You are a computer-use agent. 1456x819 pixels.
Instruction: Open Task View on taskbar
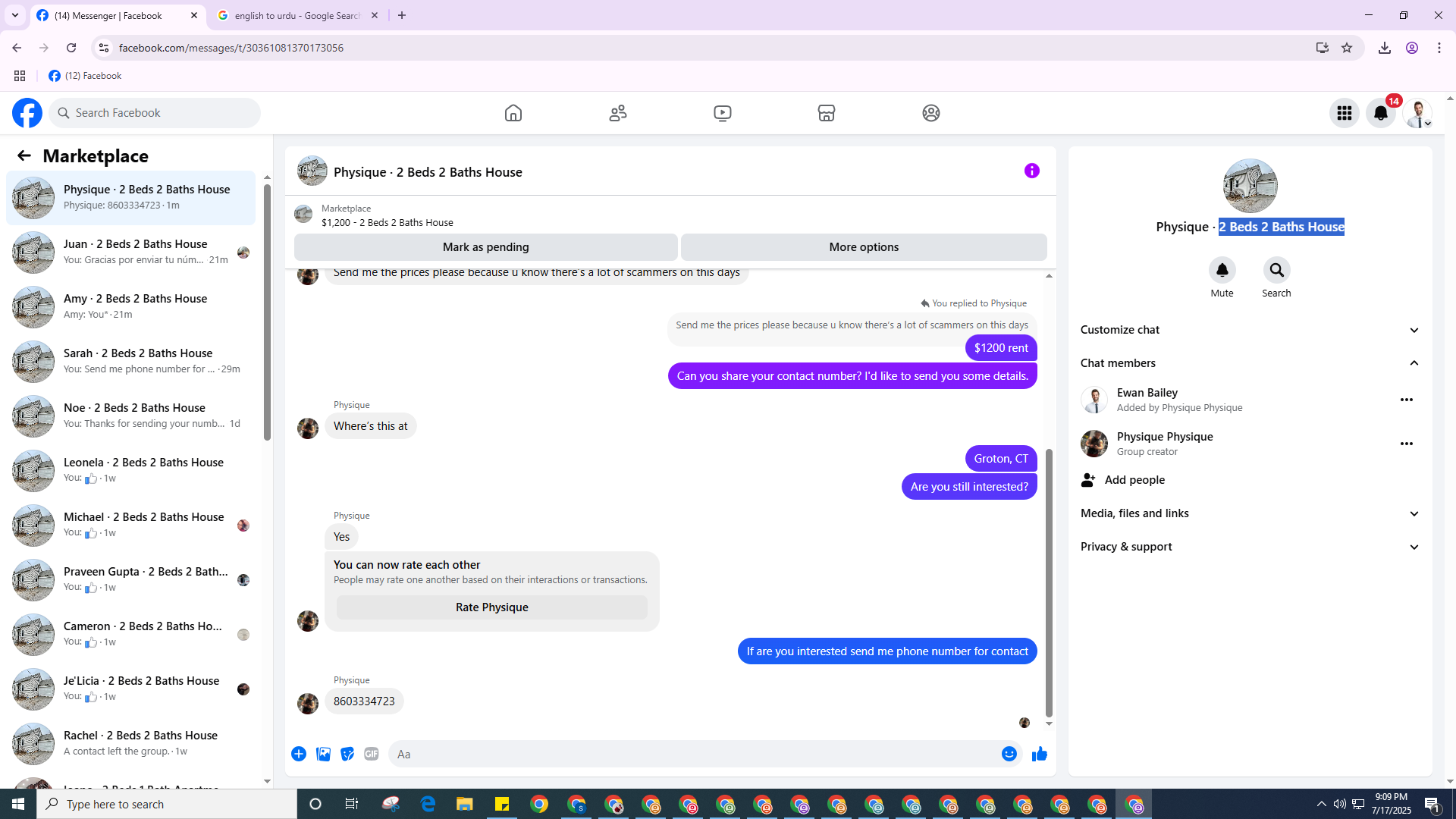(x=352, y=805)
